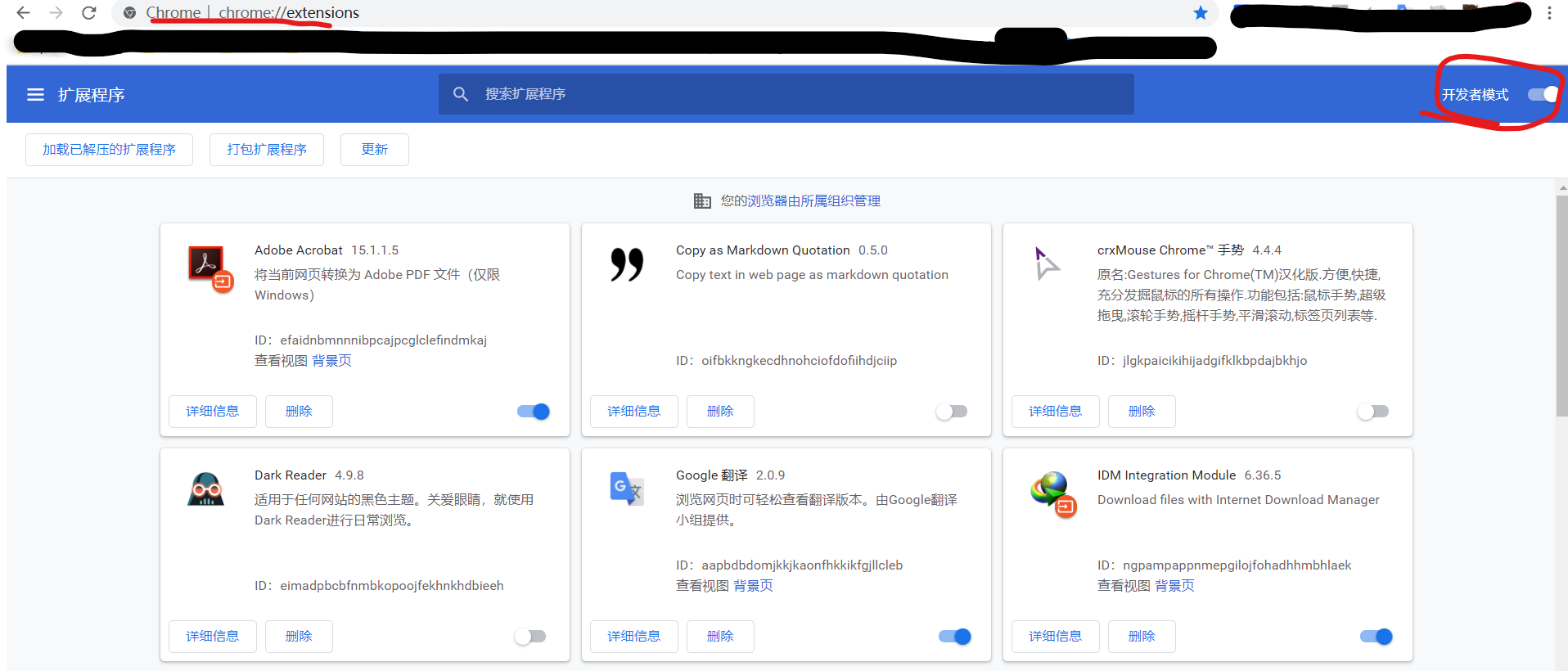This screenshot has width=1568, height=671.
Task: Click the 'Google 翻译 2.0.9' title
Action: [x=730, y=475]
